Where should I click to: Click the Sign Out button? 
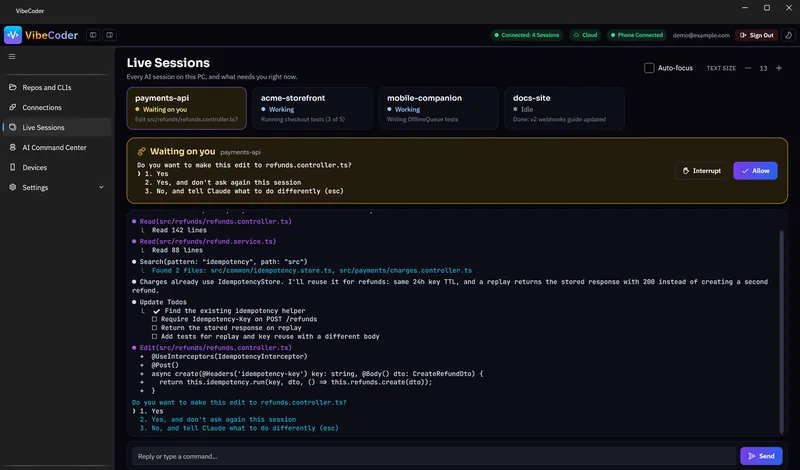(757, 35)
